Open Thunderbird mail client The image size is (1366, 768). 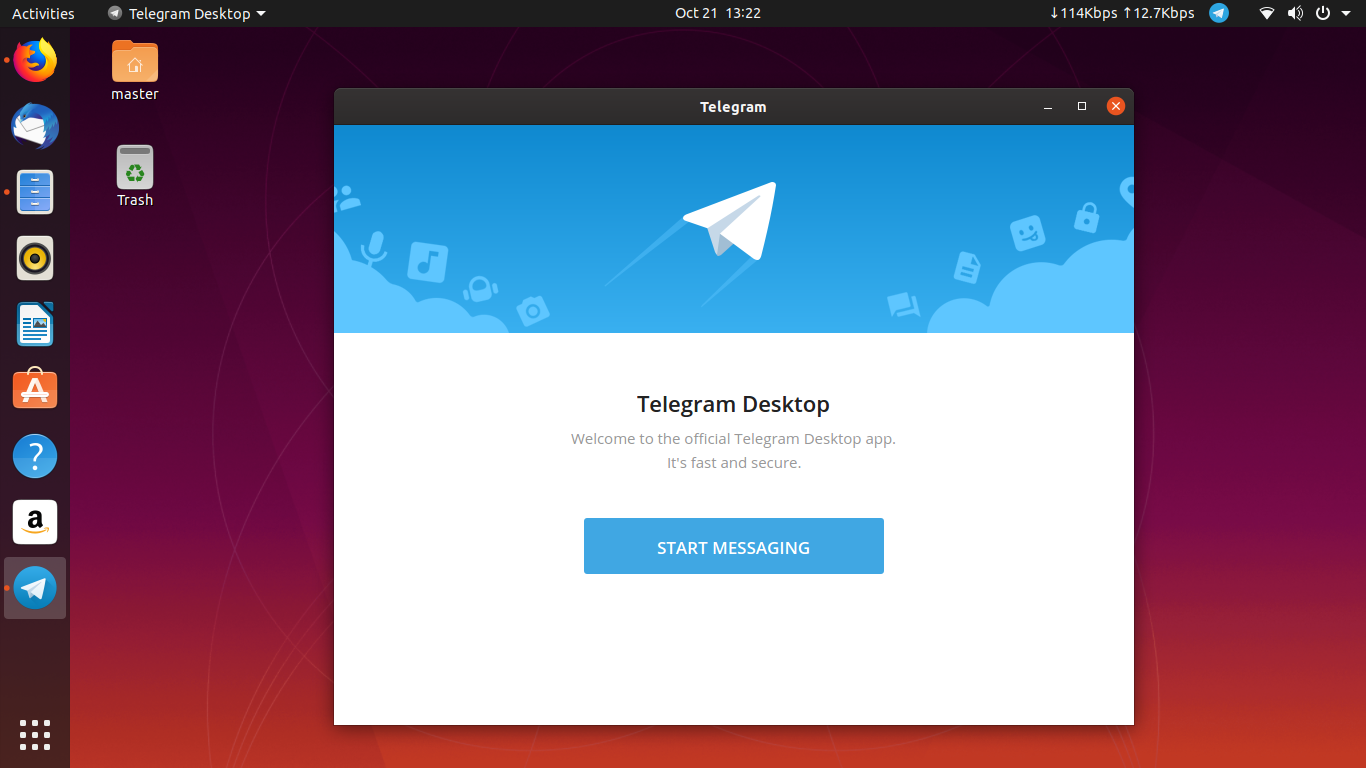coord(34,126)
